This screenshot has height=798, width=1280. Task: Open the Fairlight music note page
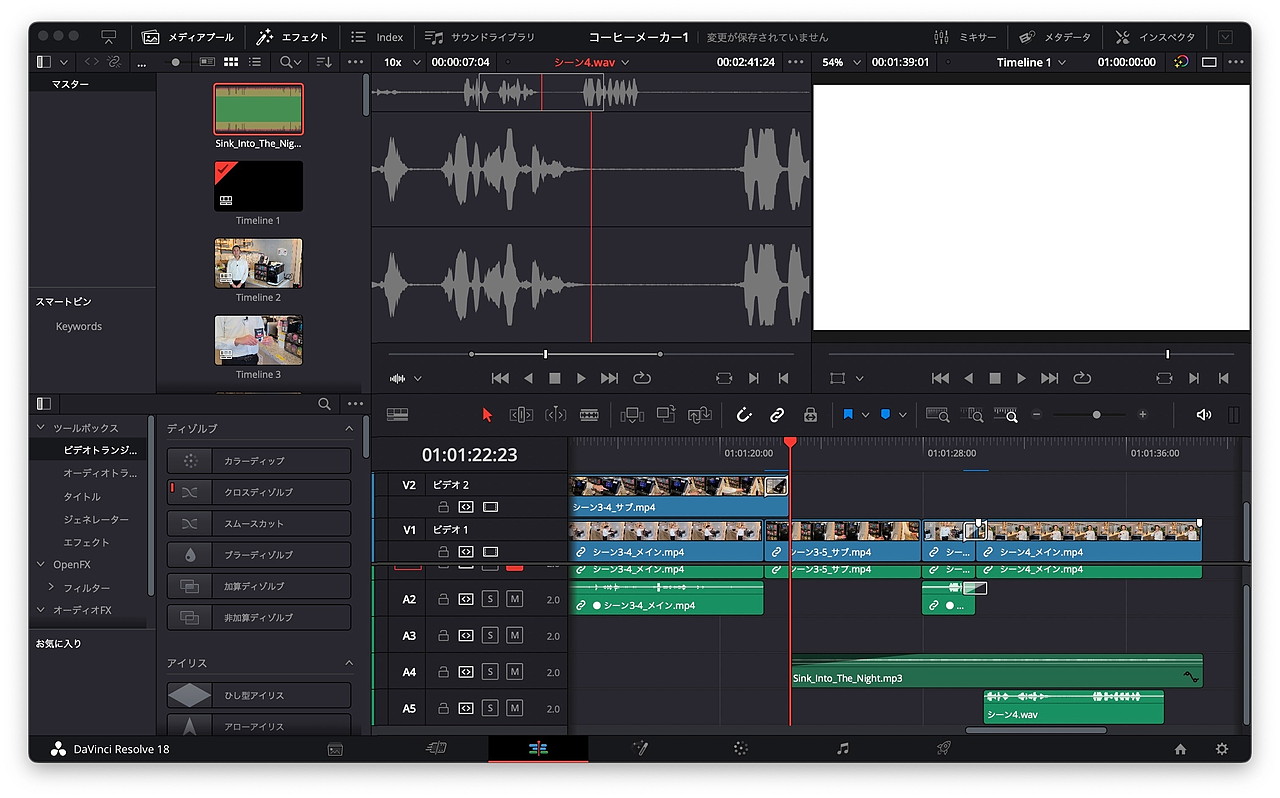[x=842, y=748]
